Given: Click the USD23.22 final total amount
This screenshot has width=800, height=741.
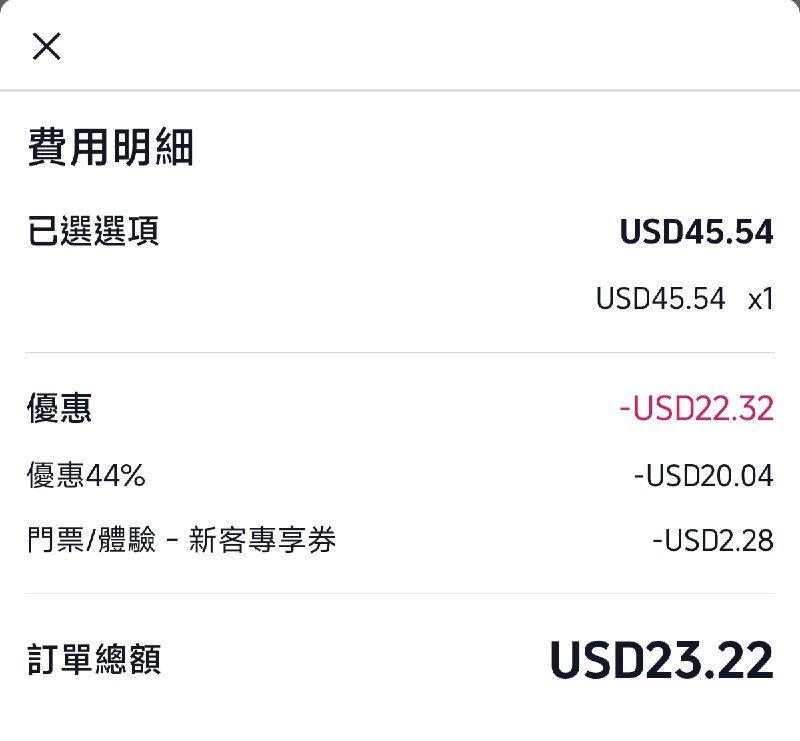Looking at the screenshot, I should tap(663, 660).
